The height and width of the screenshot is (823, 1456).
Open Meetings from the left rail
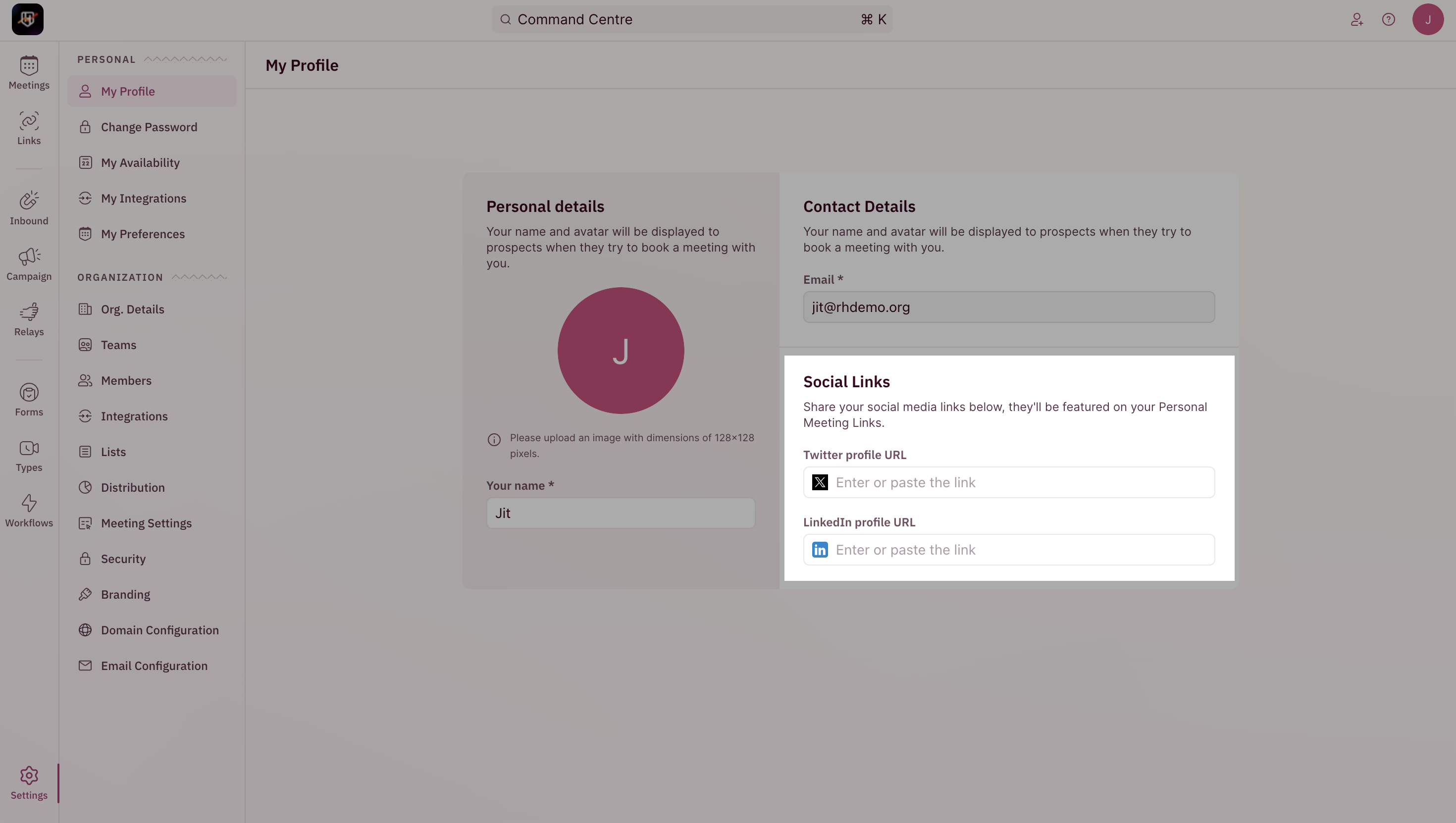pos(29,73)
